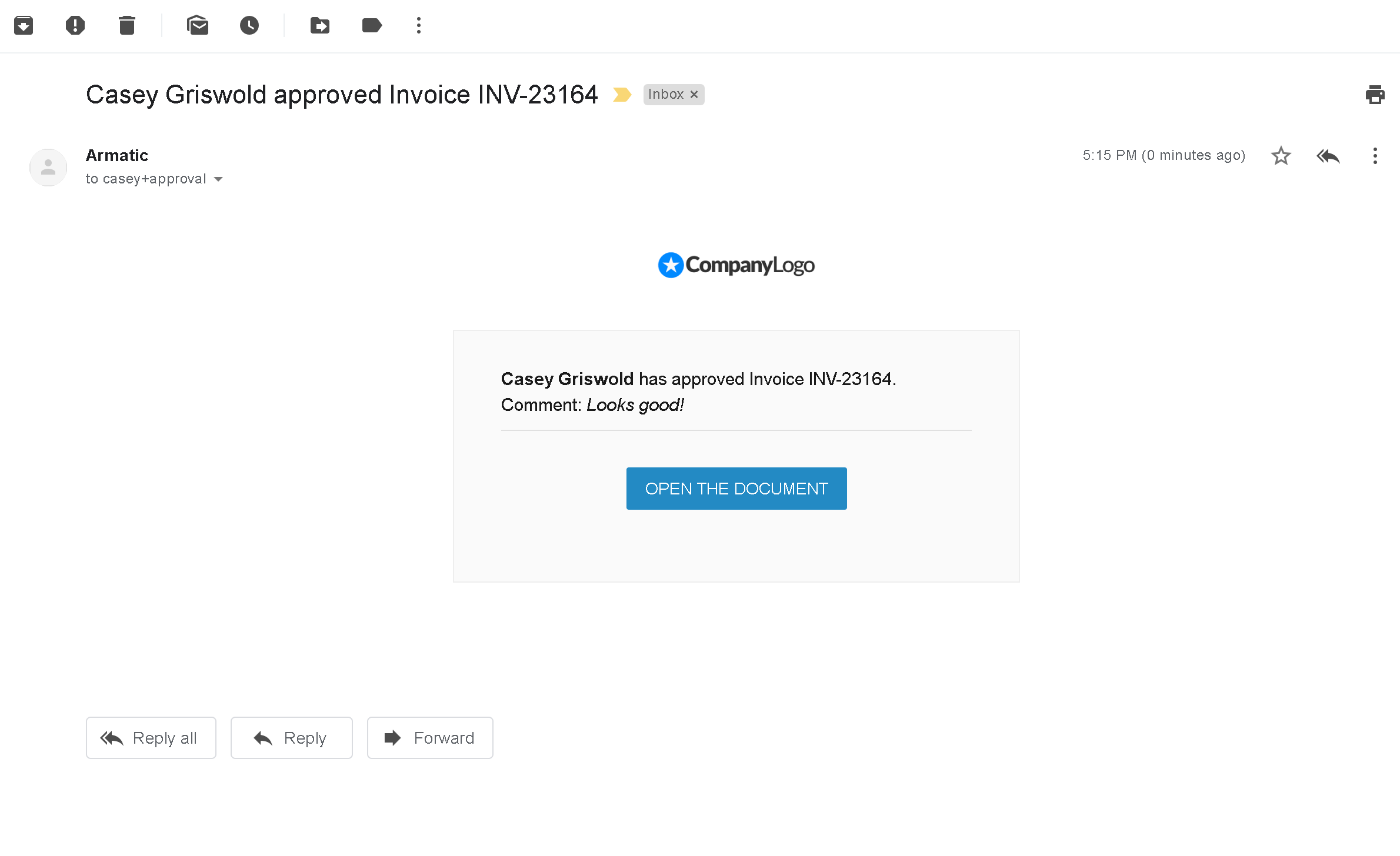Open the Labels tag icon
Viewport: 1400px width, 856px height.
(x=372, y=25)
